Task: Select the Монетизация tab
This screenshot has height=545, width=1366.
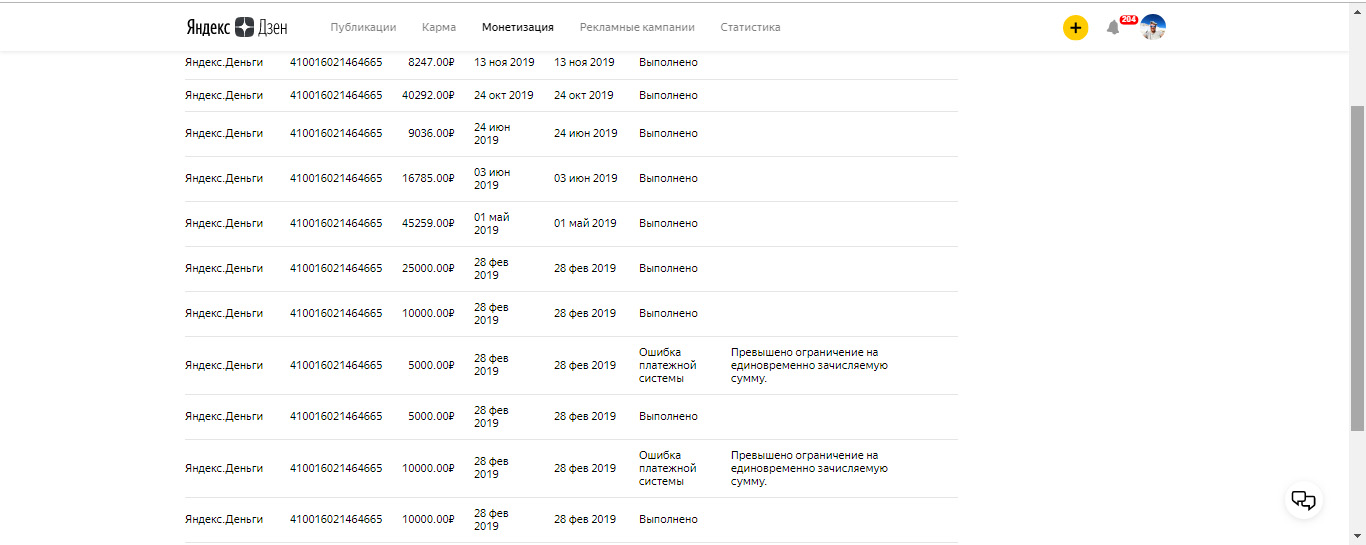Action: [517, 27]
